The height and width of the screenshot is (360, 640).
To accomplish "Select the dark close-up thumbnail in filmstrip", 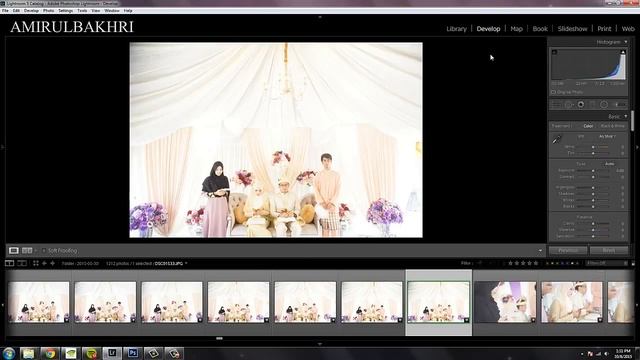I will tap(505, 302).
